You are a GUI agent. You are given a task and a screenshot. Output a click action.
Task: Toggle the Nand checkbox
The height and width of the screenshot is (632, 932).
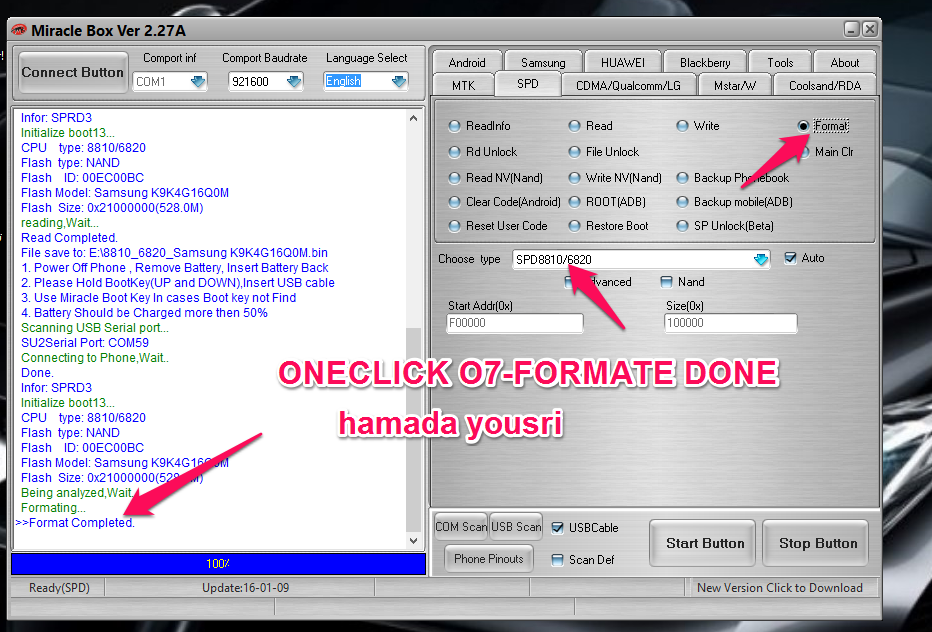(667, 282)
